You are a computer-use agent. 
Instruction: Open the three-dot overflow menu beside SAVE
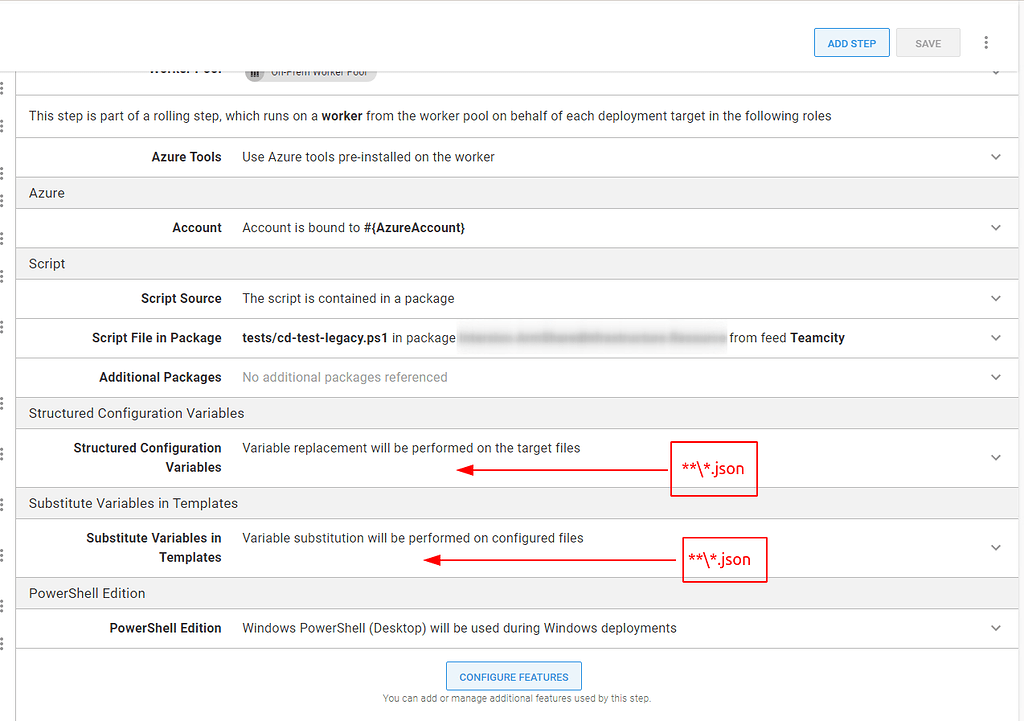(986, 43)
